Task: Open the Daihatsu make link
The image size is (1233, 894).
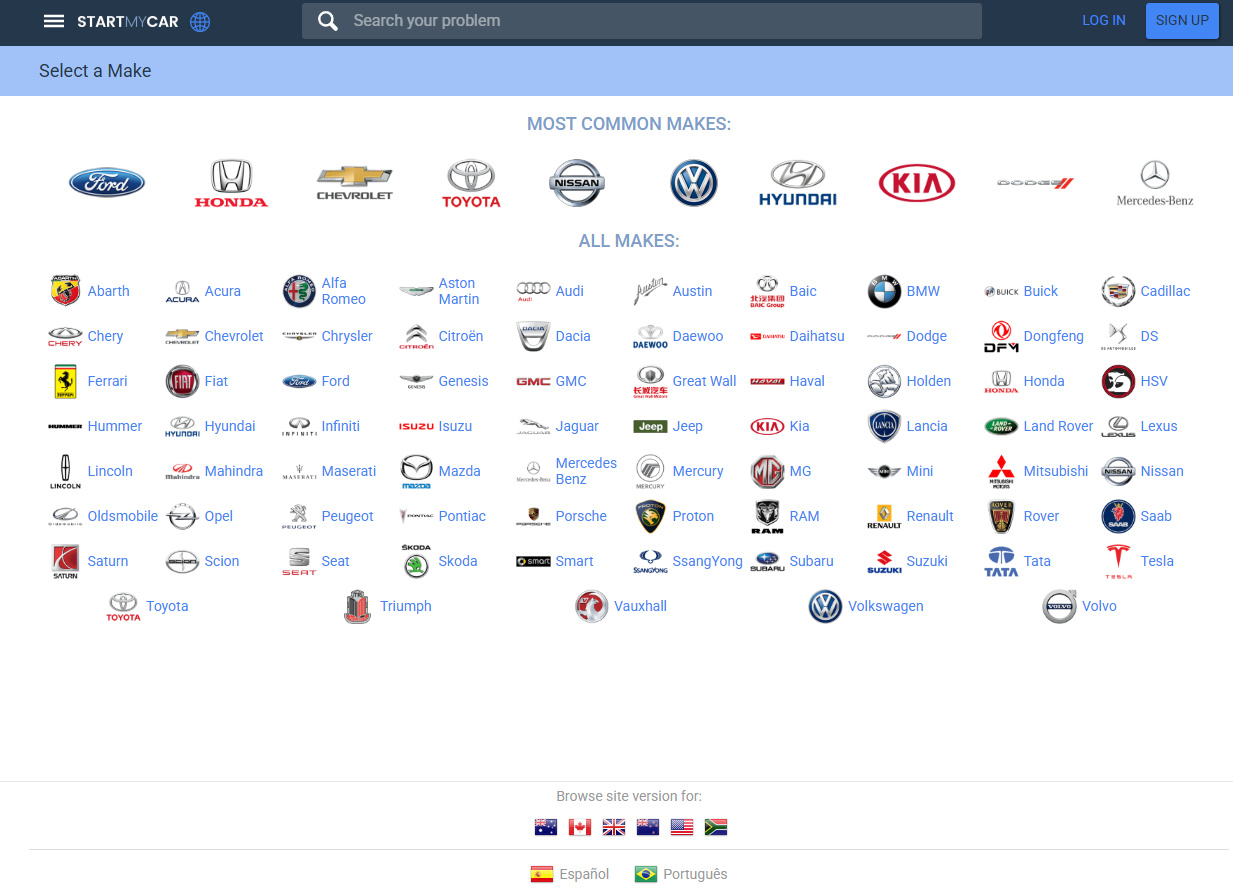Action: (817, 336)
